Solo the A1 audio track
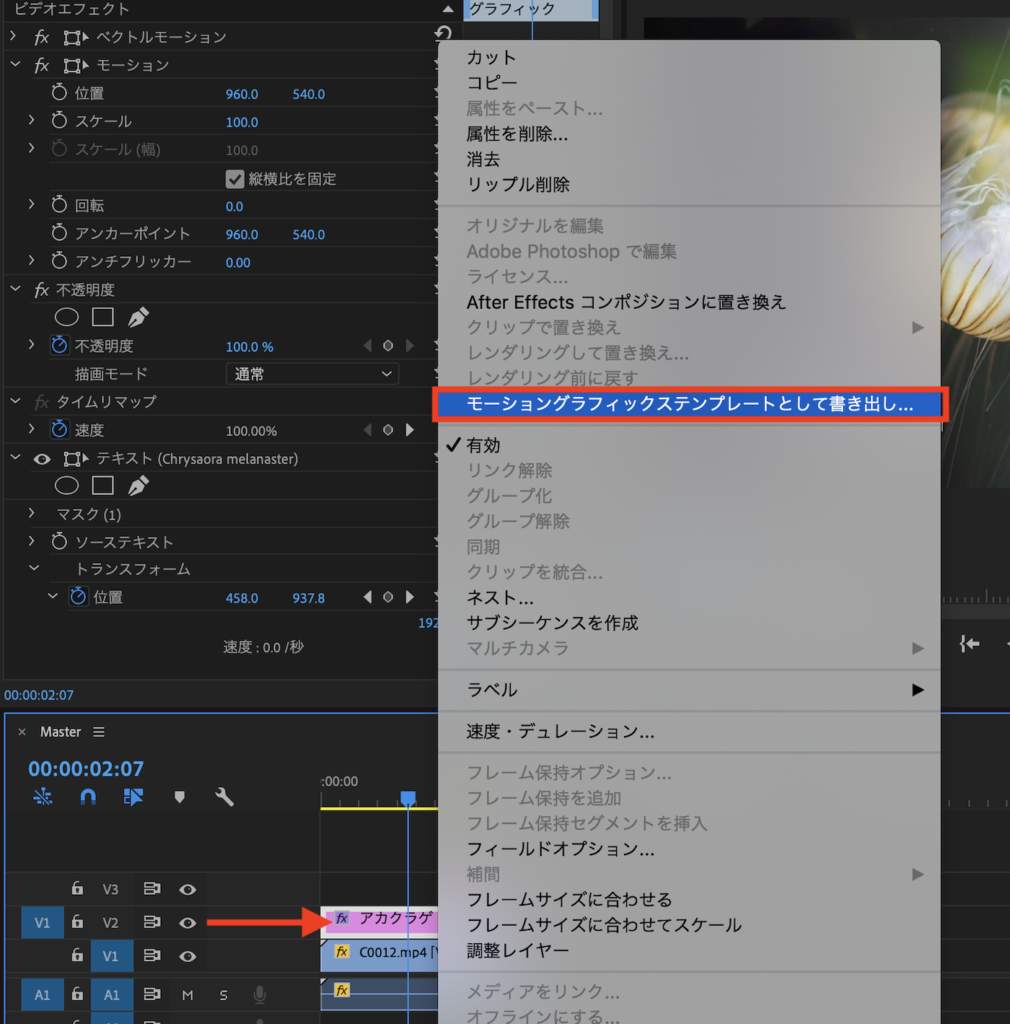 [x=223, y=995]
